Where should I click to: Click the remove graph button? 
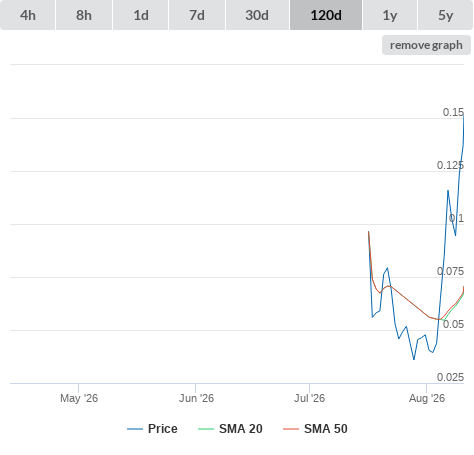pos(426,45)
